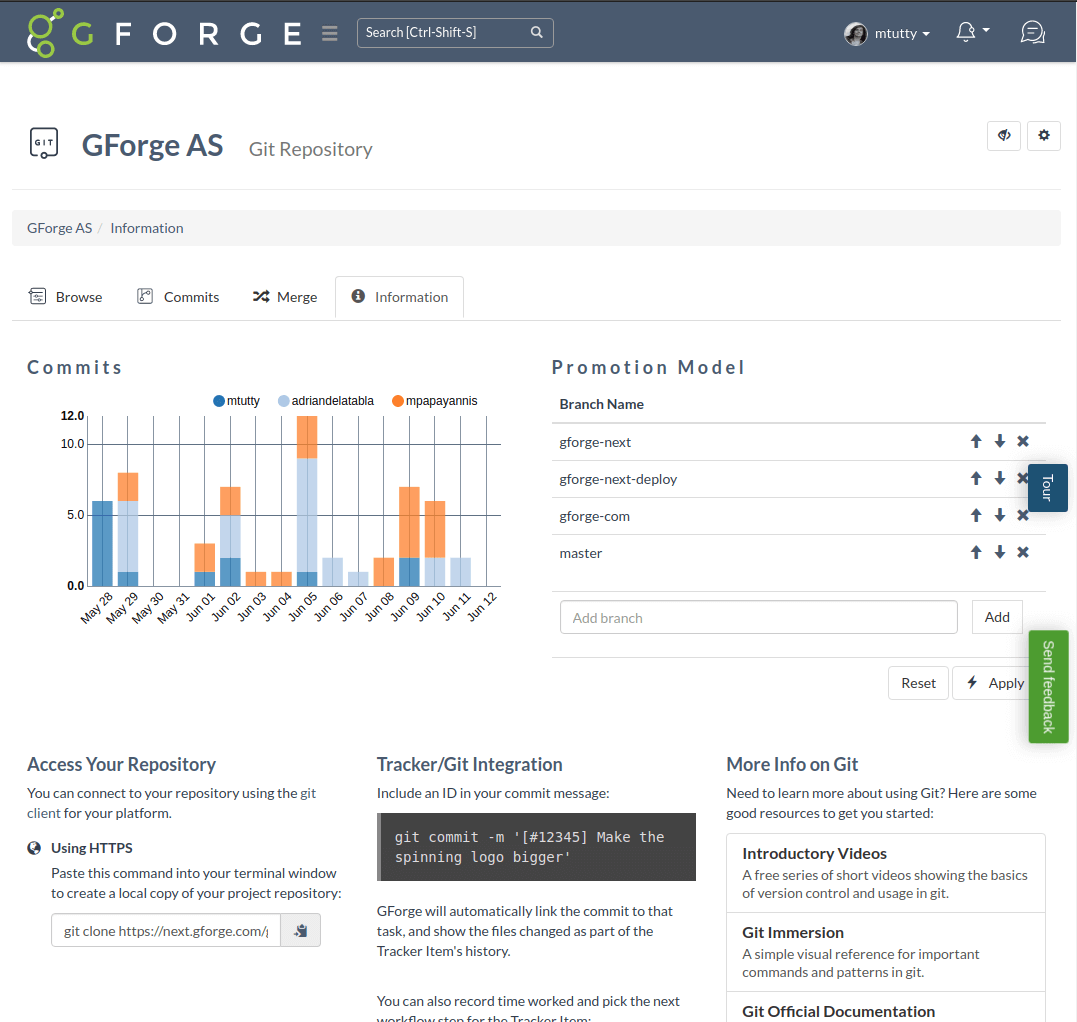1077x1022 pixels.
Task: Switch to the Commits tab
Action: click(178, 297)
